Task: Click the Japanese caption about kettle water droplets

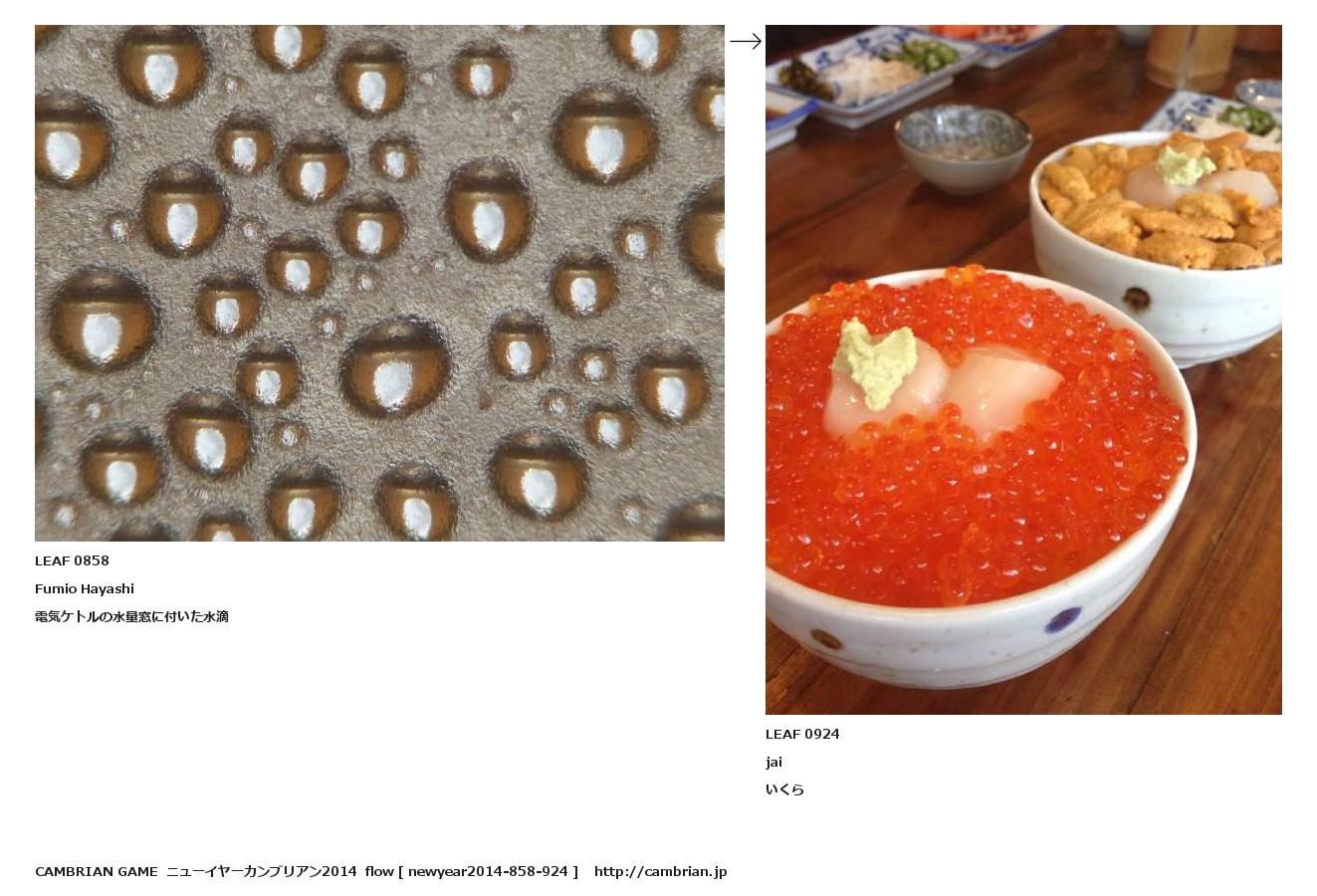Action: tap(131, 616)
